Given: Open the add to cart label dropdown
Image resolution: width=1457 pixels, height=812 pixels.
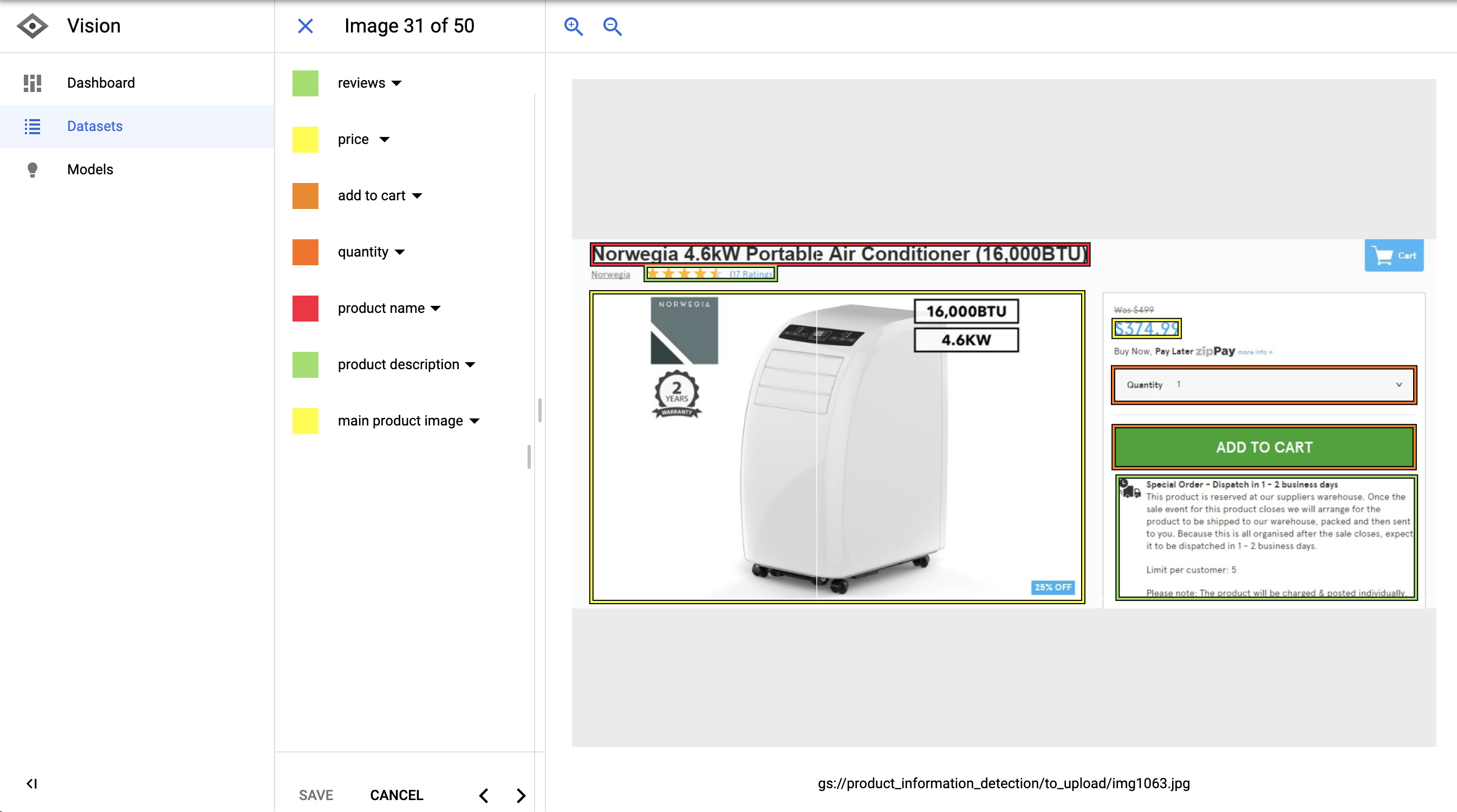Looking at the screenshot, I should pyautogui.click(x=418, y=196).
